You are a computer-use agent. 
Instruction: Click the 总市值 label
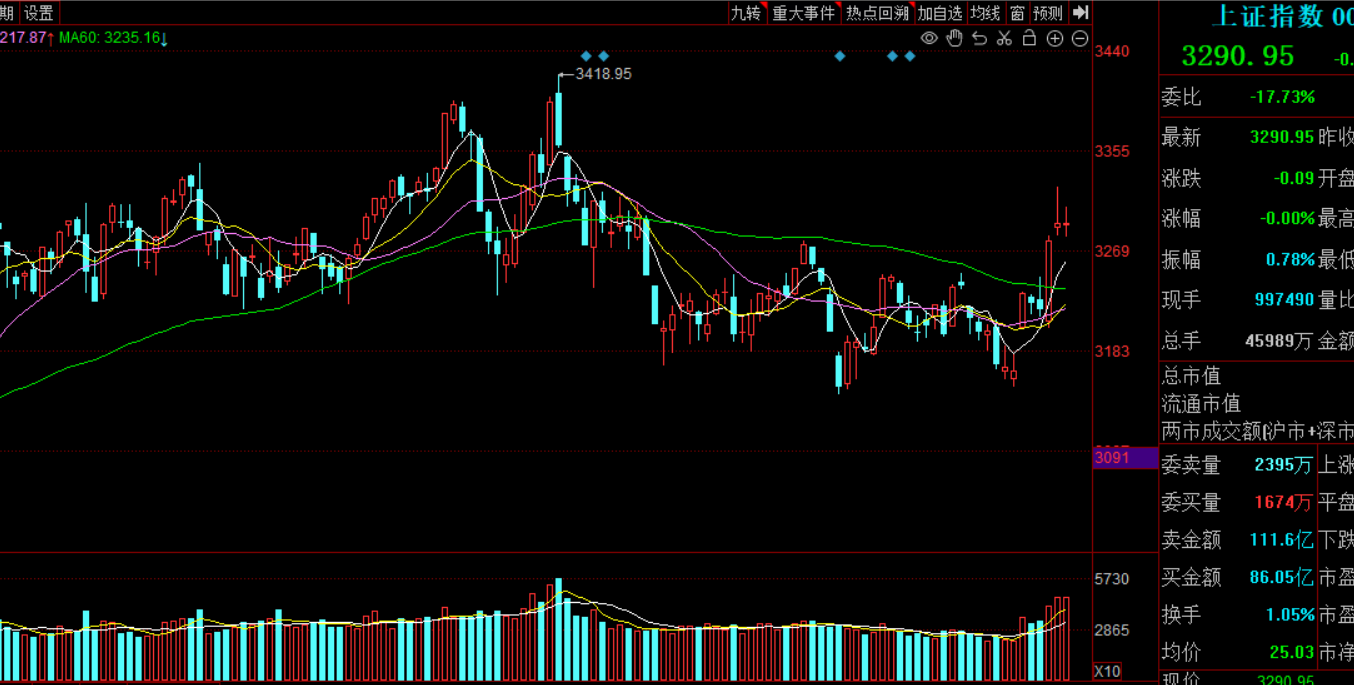coord(1191,376)
